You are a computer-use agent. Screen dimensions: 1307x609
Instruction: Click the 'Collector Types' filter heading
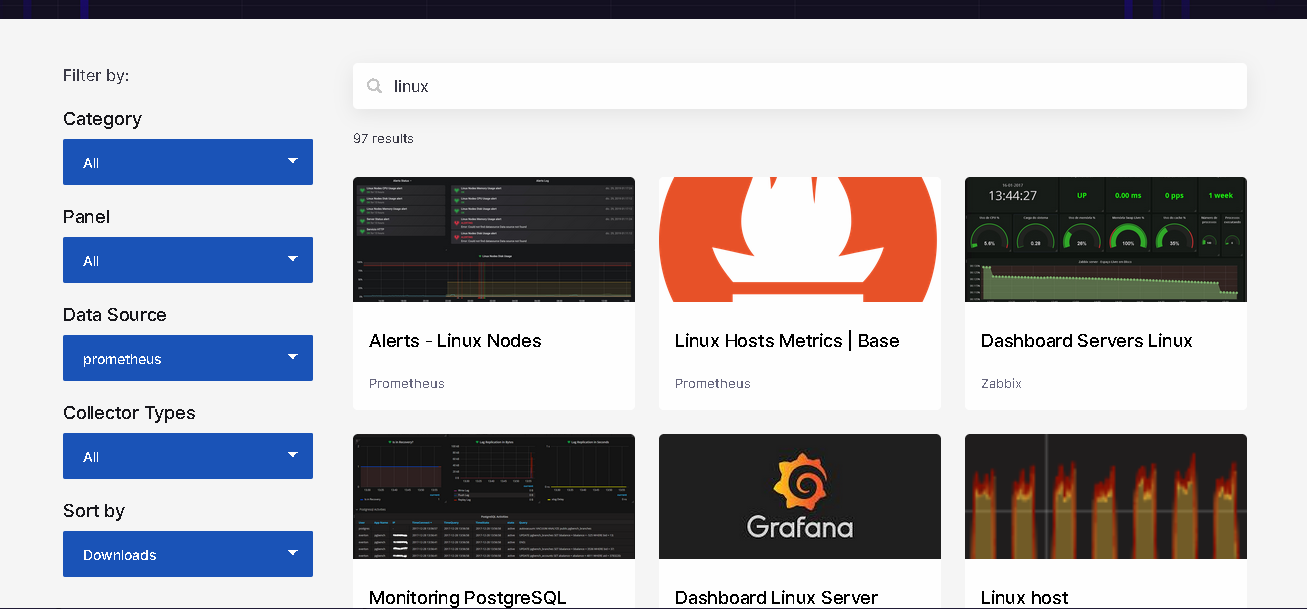tap(129, 413)
